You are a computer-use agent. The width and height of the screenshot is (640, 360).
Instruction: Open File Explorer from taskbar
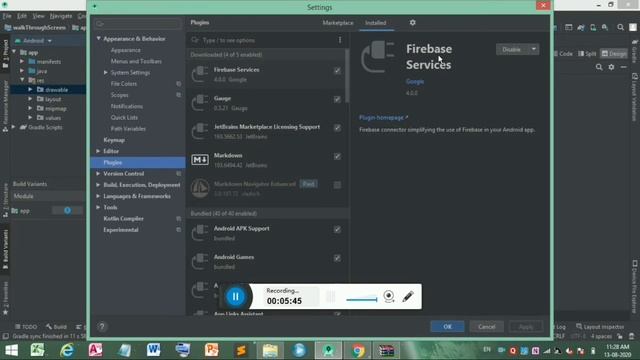[x=270, y=351]
